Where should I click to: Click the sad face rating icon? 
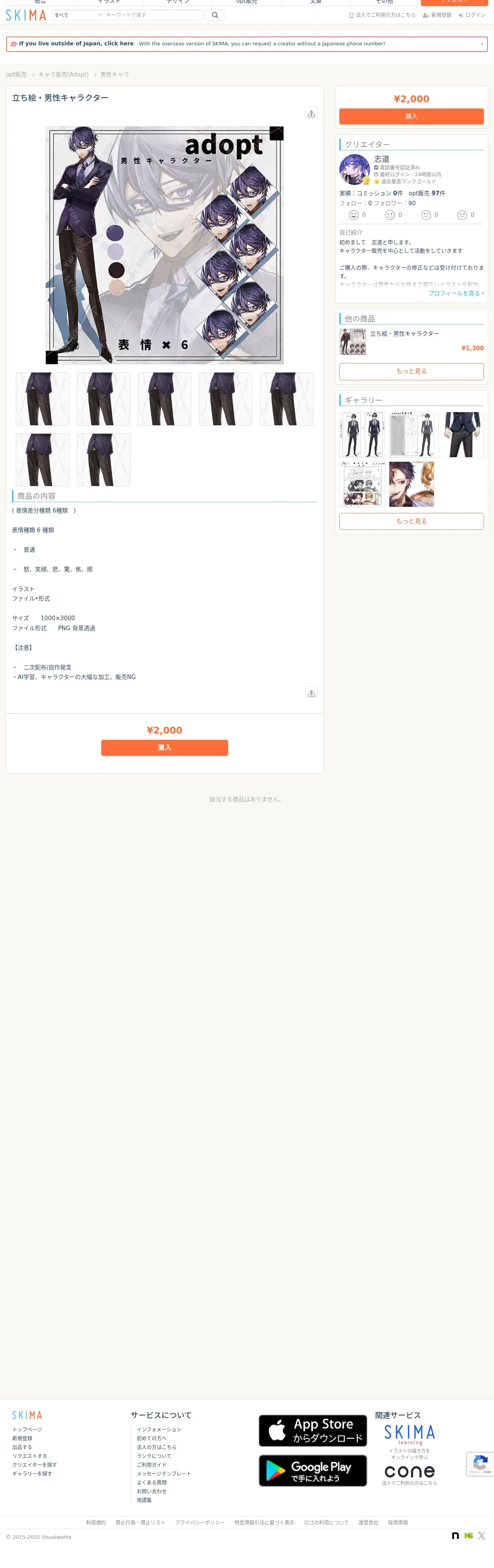[462, 215]
